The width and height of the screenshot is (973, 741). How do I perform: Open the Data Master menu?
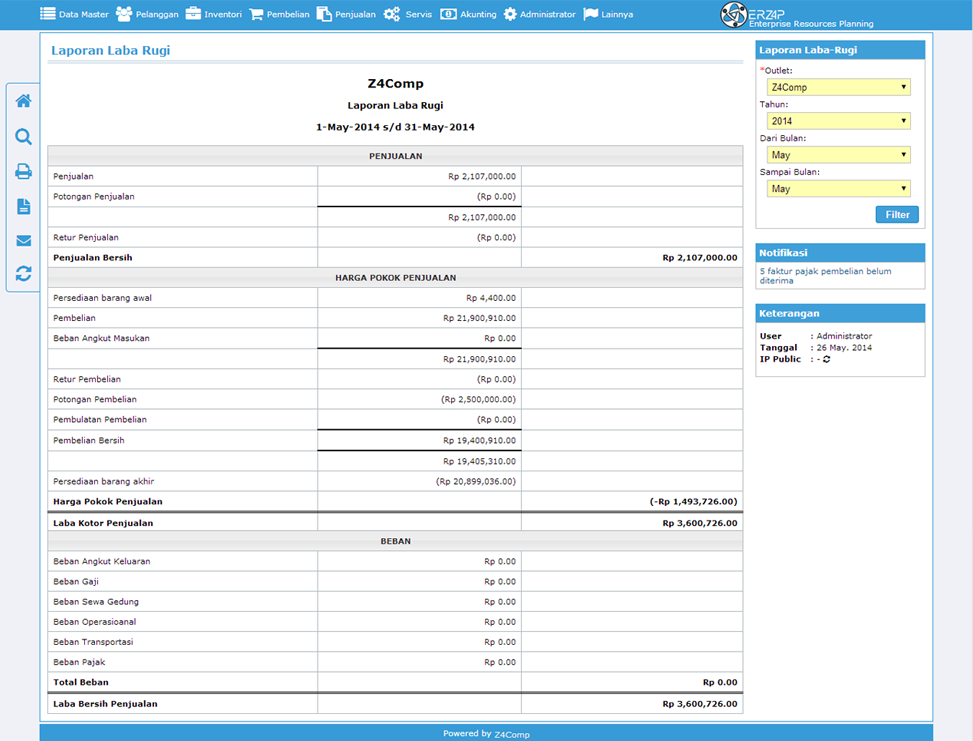[74, 14]
